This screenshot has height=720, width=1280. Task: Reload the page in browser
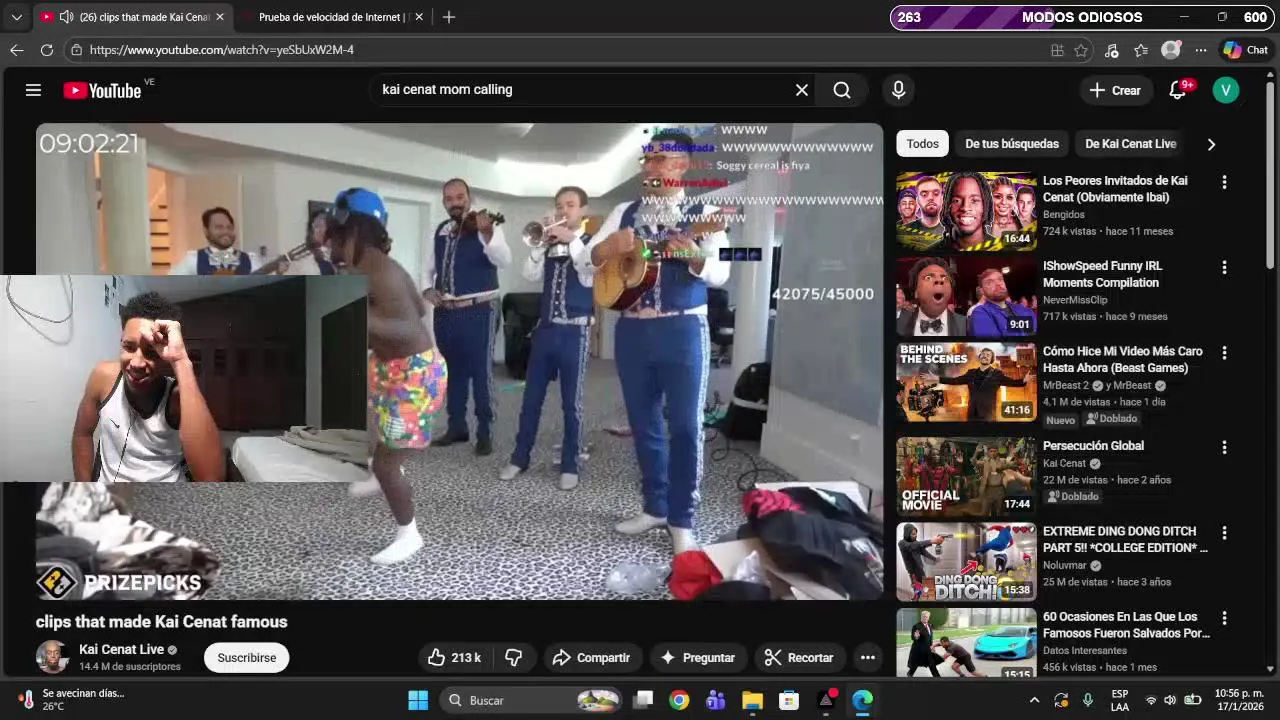pos(47,50)
